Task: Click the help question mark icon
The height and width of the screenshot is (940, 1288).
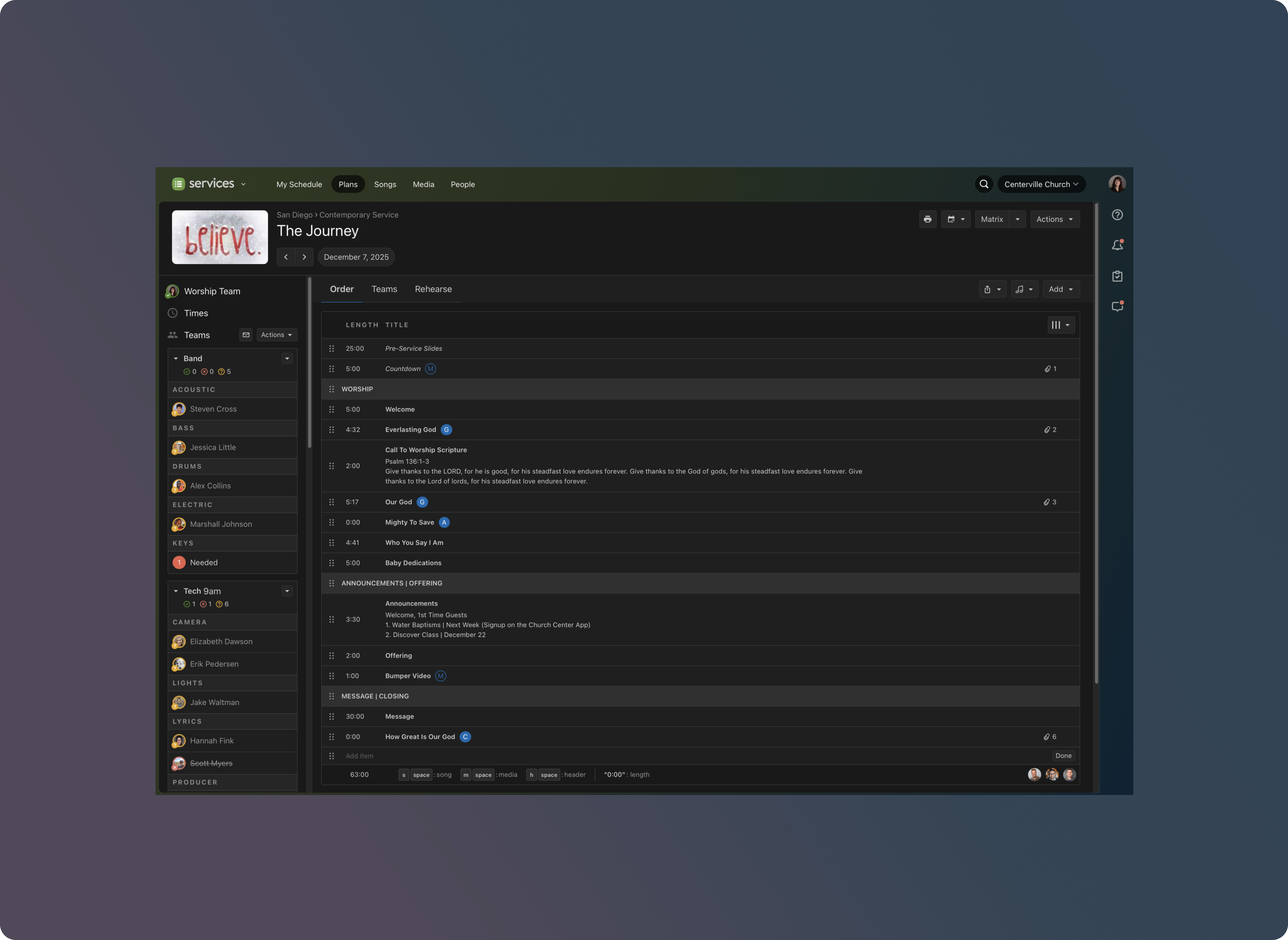Action: (1117, 215)
